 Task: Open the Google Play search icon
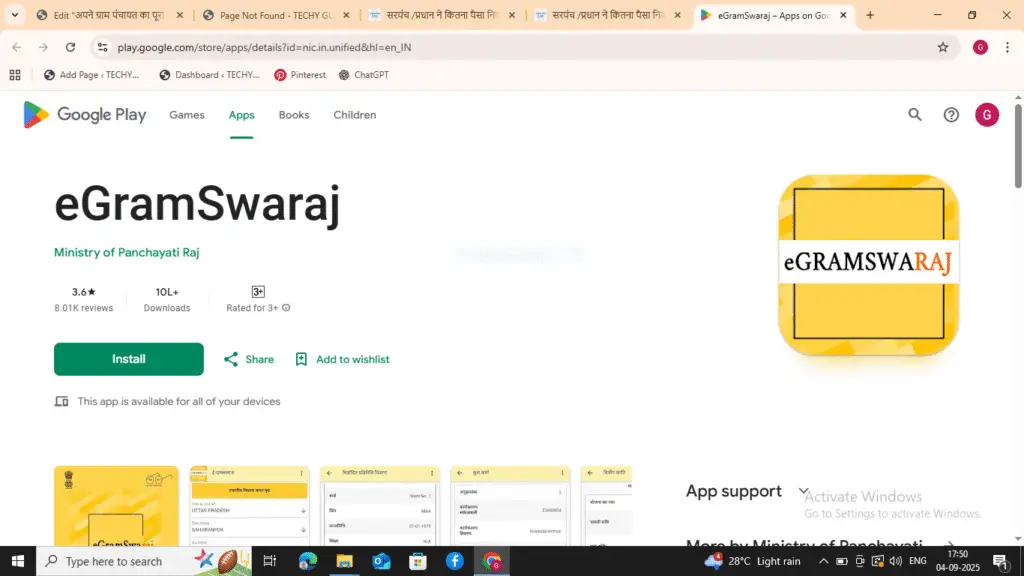point(915,115)
